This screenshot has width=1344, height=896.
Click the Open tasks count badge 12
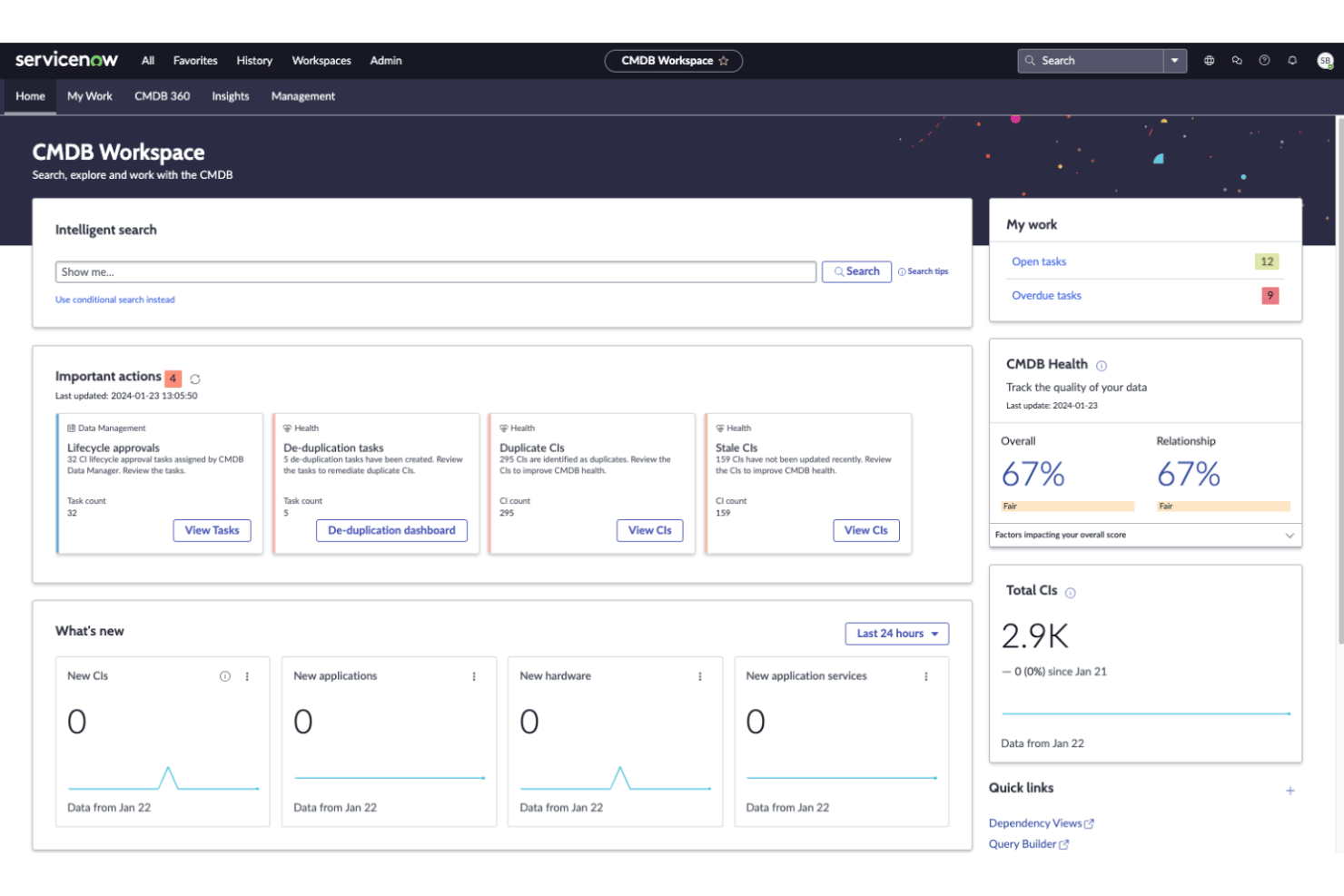[1267, 261]
